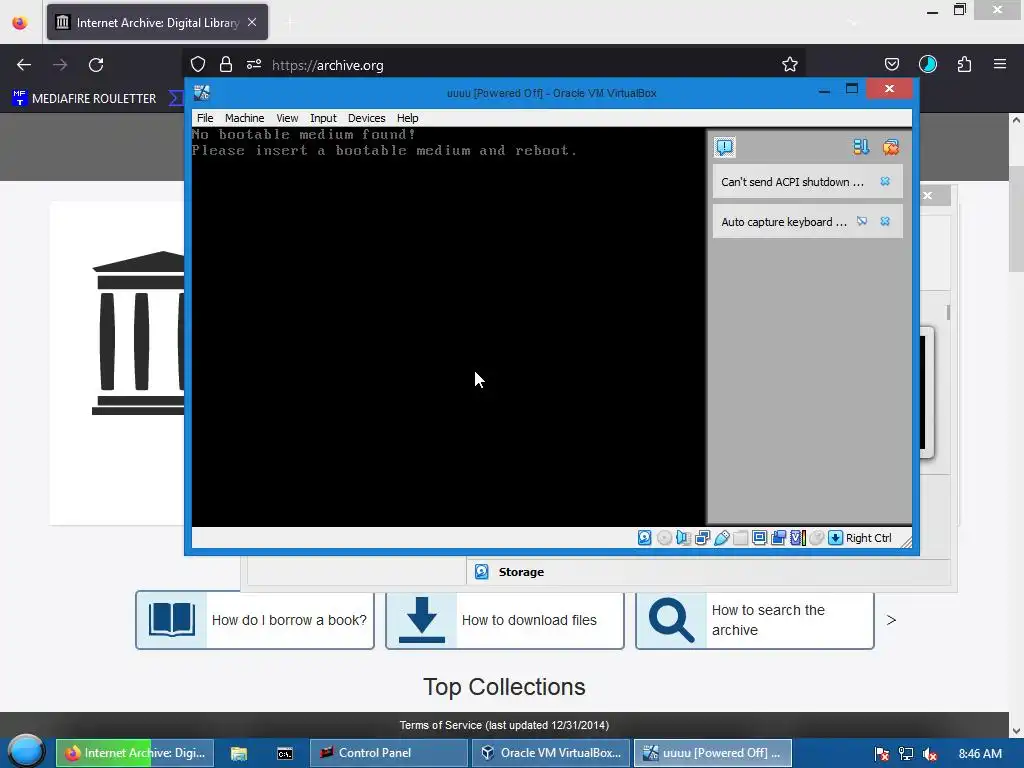Delete all notifications using panel icon
The height and width of the screenshot is (768, 1024).
(891, 147)
